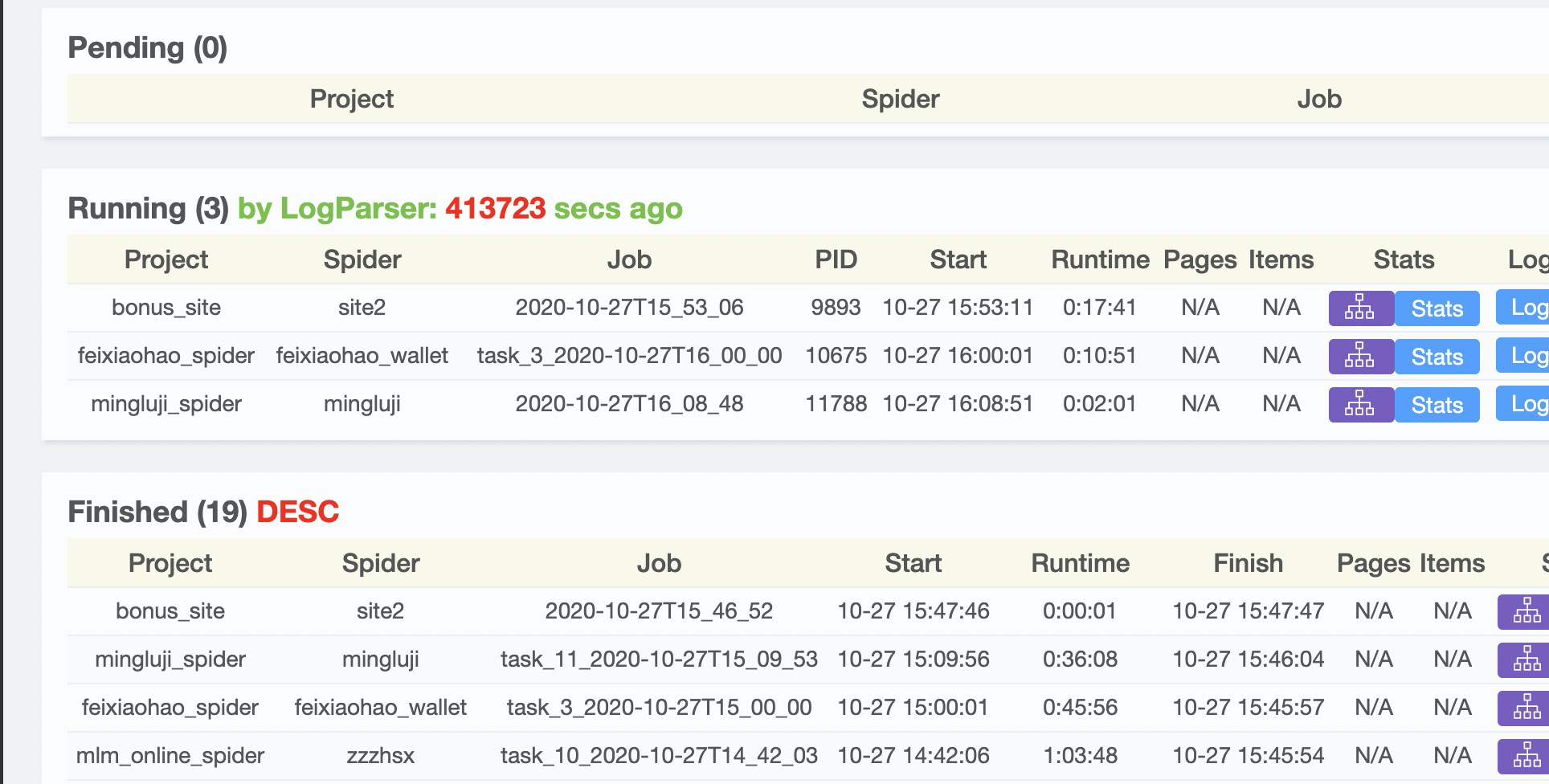
Task: Click the purple stats tree icon for running bonus_site job
Action: coord(1361,308)
